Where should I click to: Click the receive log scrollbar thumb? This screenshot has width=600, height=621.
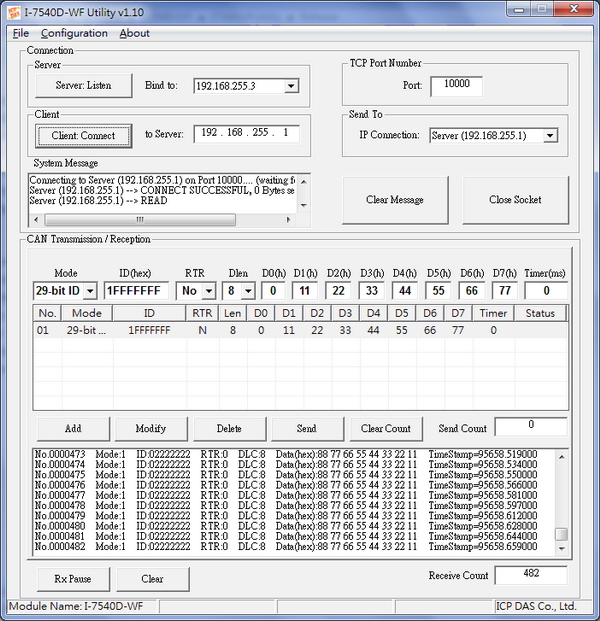tap(562, 534)
